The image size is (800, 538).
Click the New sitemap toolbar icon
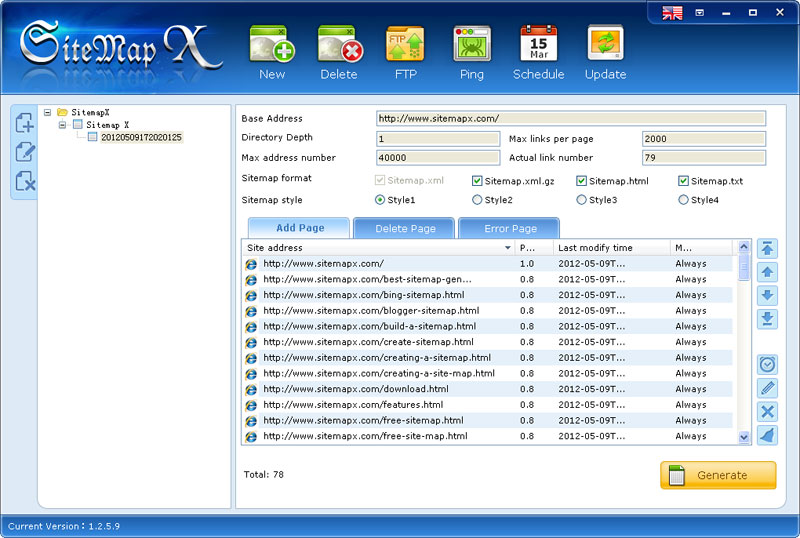coord(271,47)
